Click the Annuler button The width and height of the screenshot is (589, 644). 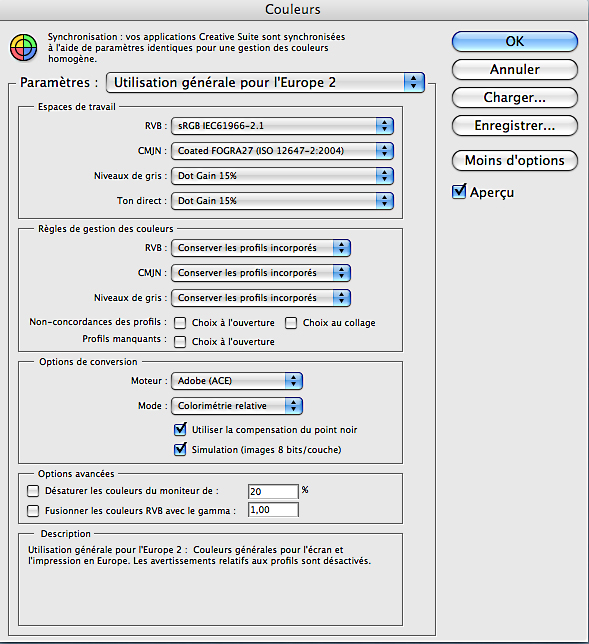pos(515,69)
